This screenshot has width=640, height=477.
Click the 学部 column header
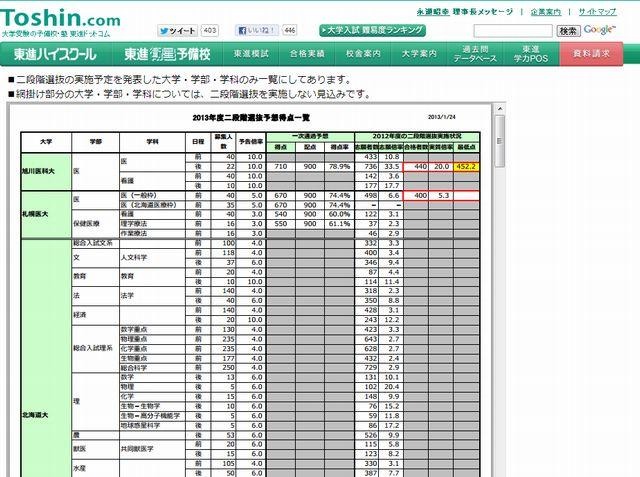[96, 142]
